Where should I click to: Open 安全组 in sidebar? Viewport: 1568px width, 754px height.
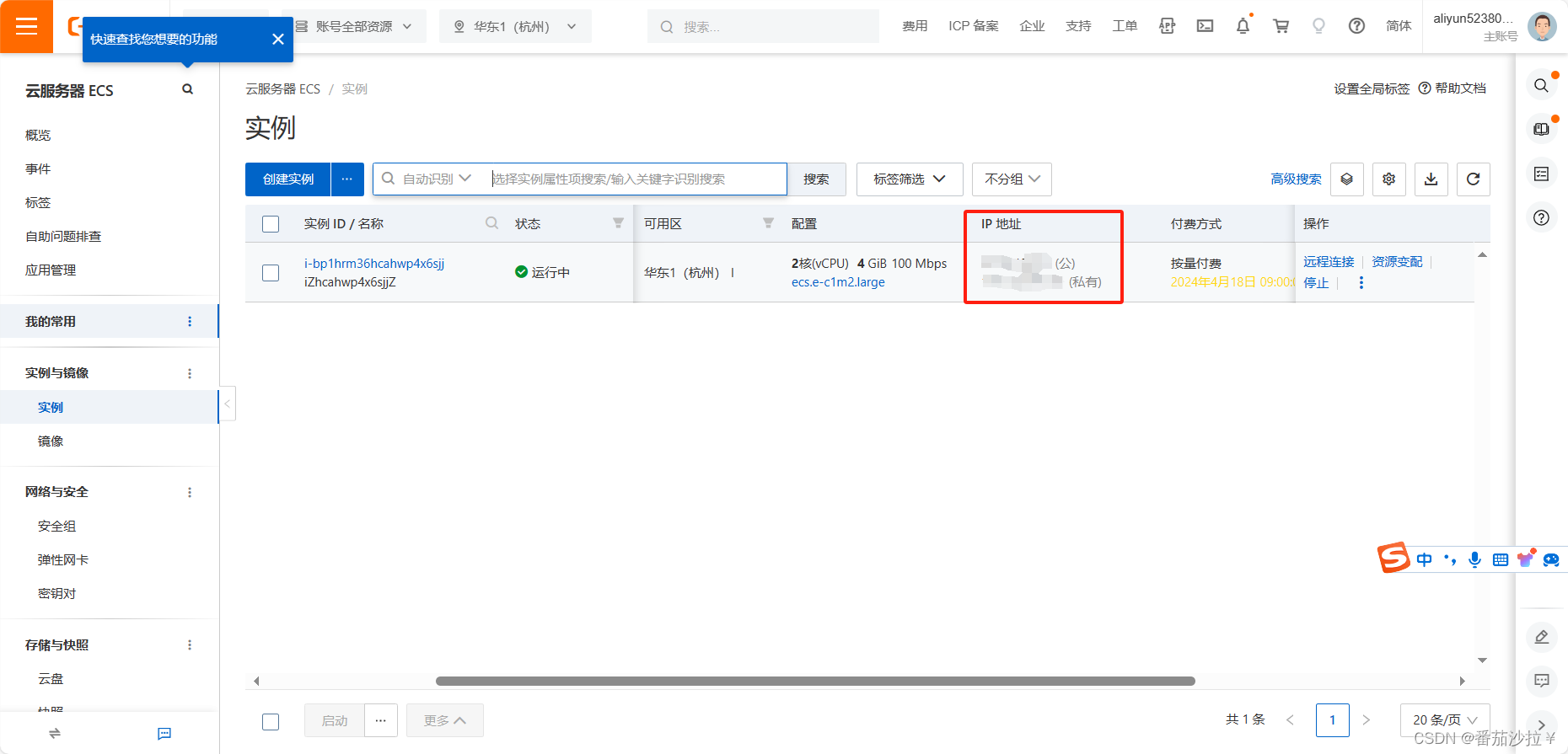click(x=56, y=526)
